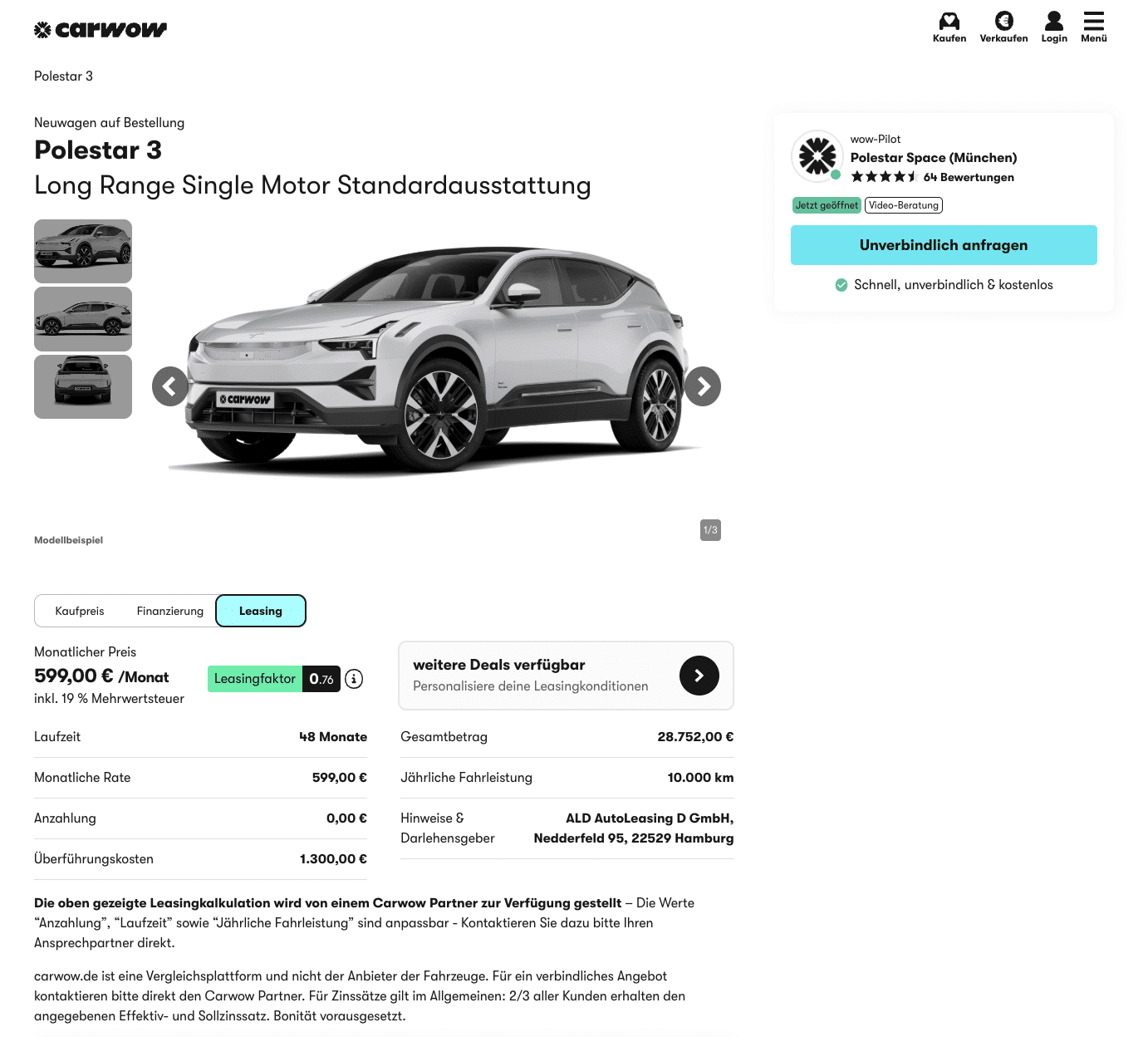Viewport: 1148px width, 1037px height.
Task: Open the 64 Bewertungen reviews link
Action: 969,177
